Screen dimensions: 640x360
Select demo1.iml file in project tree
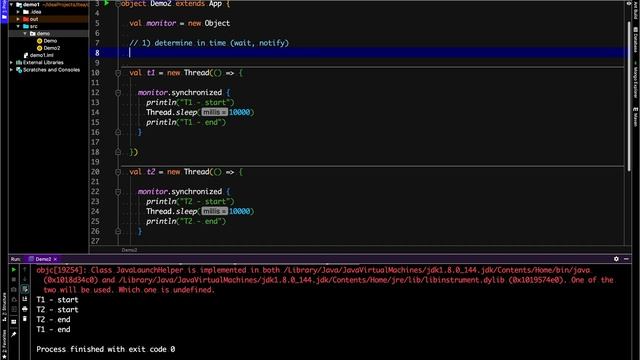tap(39, 55)
